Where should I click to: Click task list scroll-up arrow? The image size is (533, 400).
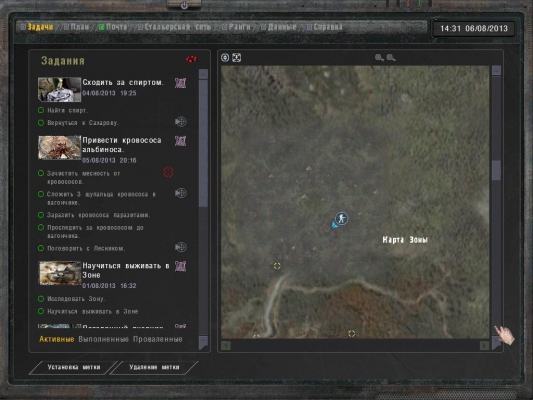203,74
